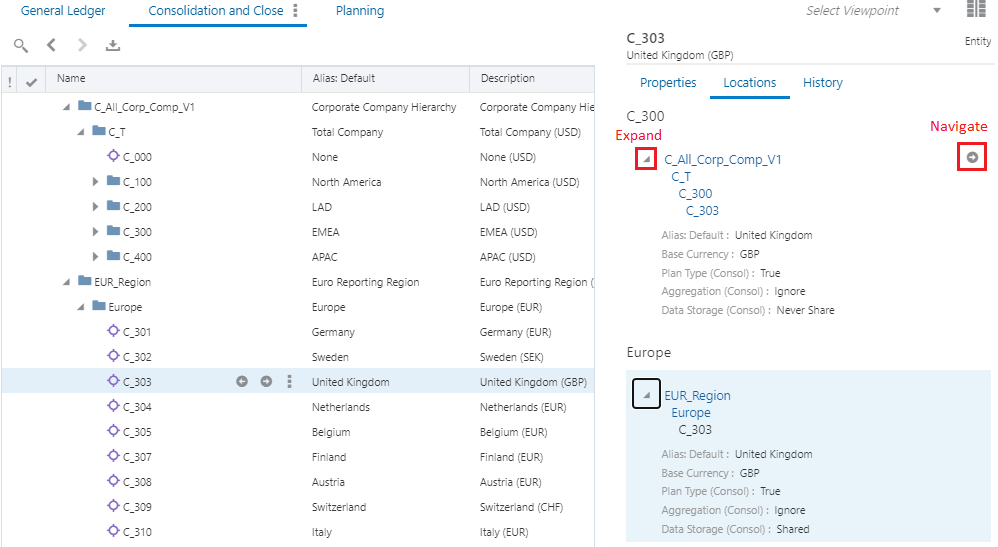Select the C_310 node icon
Viewport: 998px width, 547px height.
113,530
